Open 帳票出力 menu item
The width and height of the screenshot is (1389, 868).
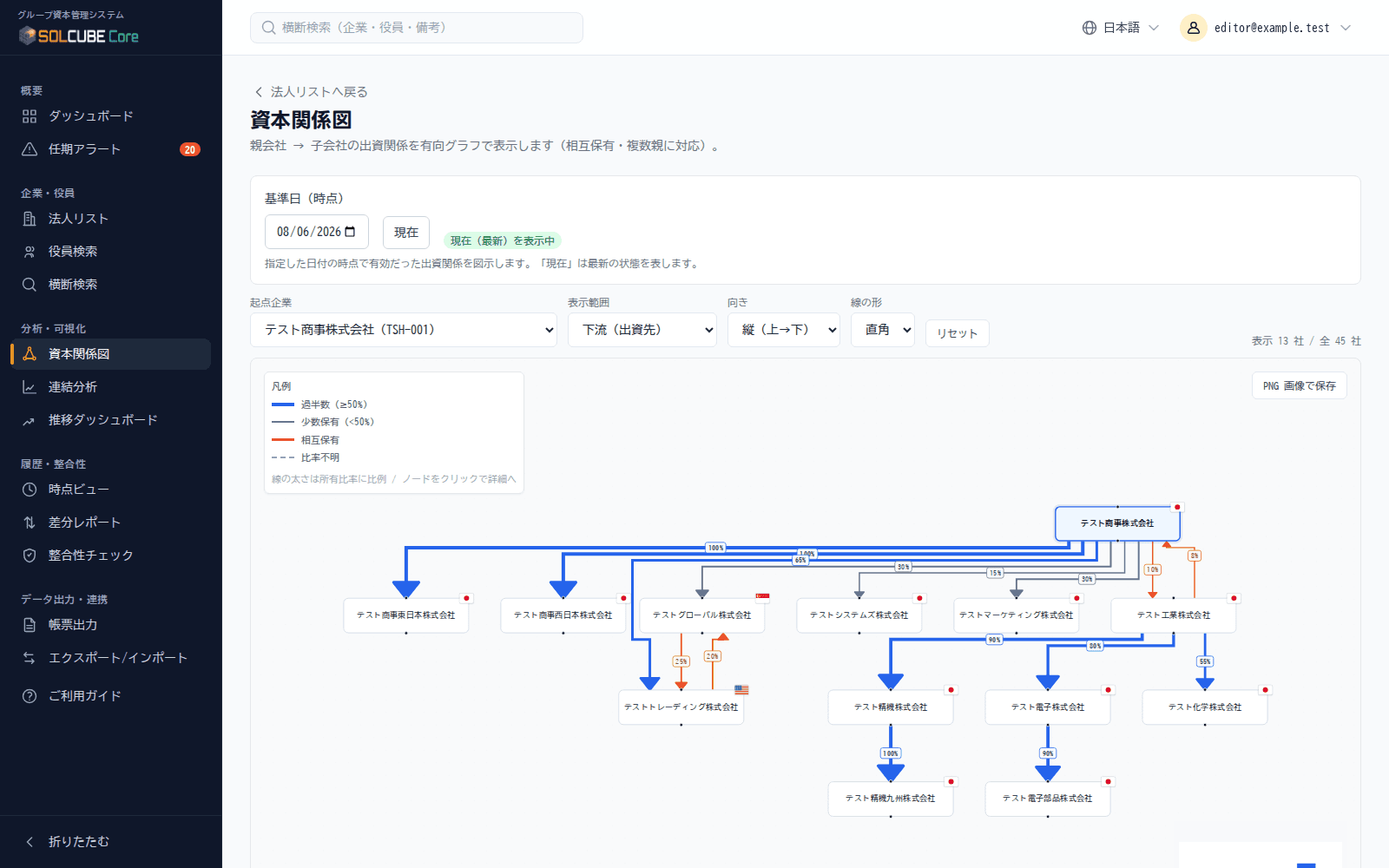[111, 625]
